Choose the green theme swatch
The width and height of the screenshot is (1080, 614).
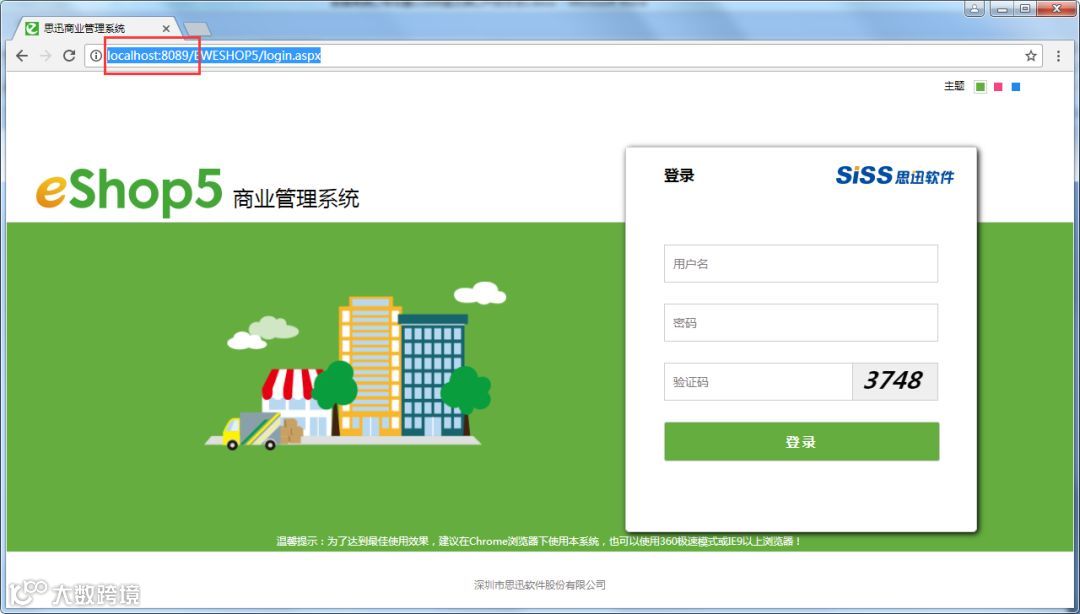(980, 87)
